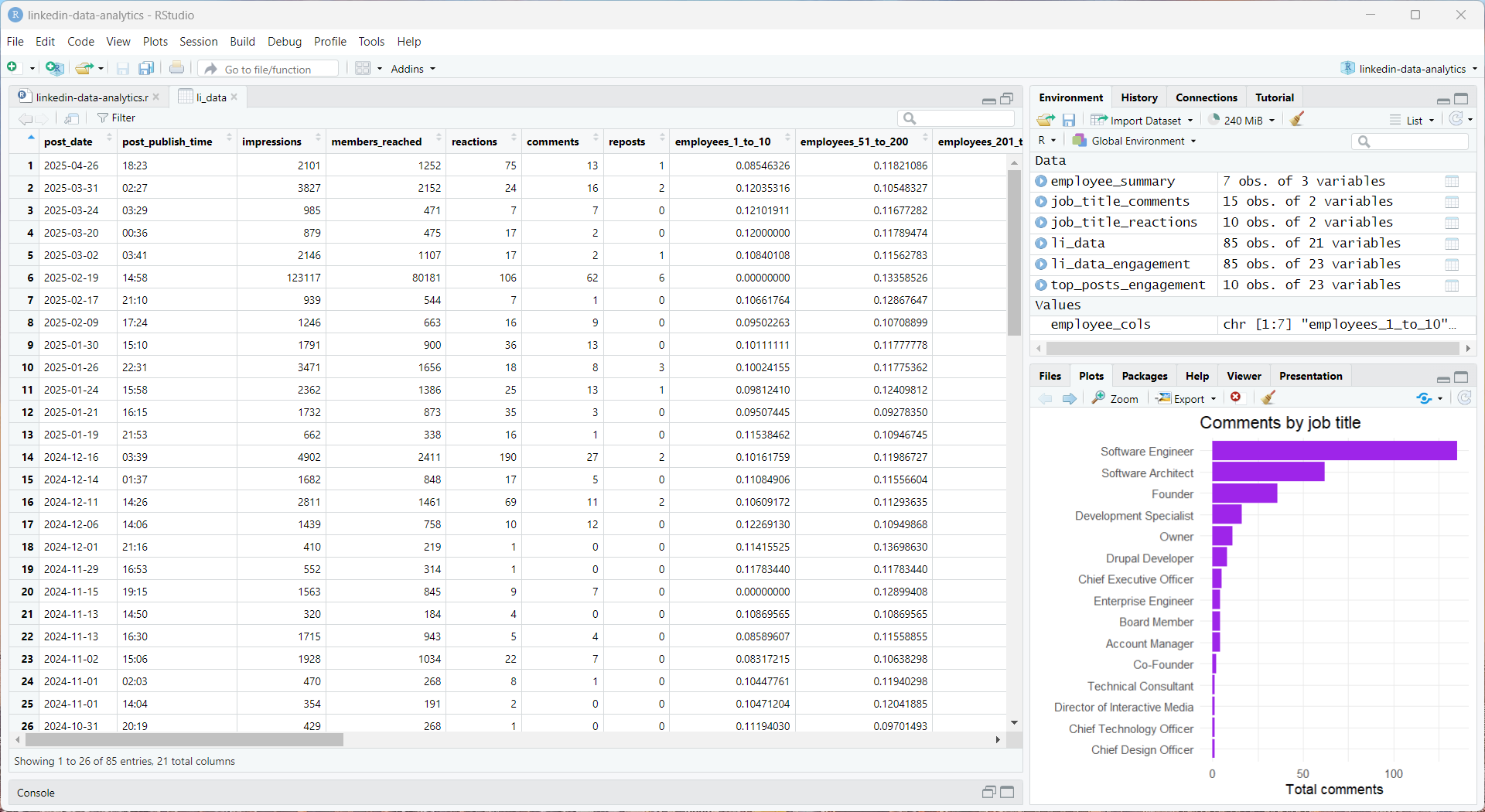
Task: Click the Filter button in data viewer
Action: pyautogui.click(x=117, y=118)
